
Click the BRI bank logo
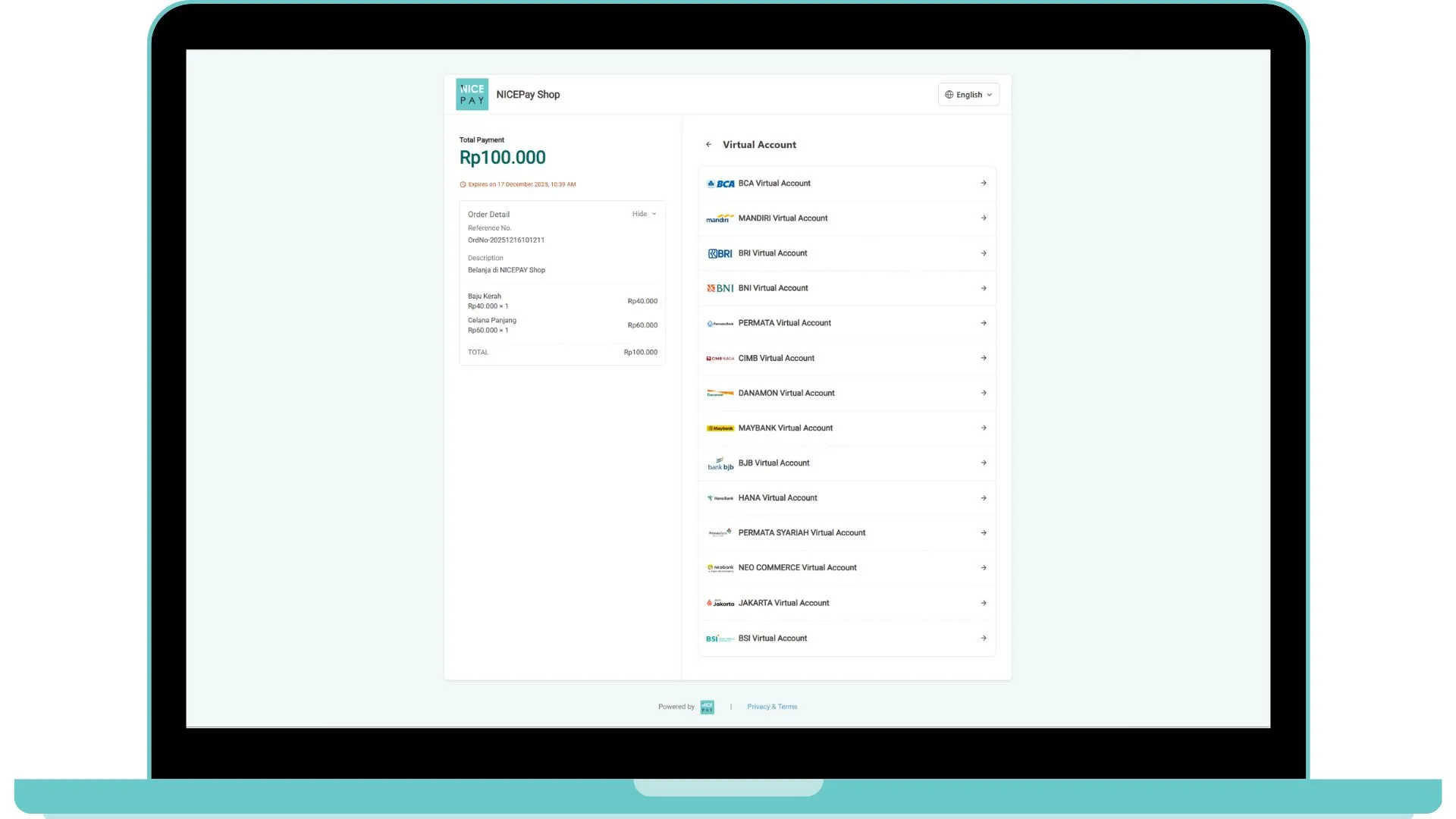point(720,253)
